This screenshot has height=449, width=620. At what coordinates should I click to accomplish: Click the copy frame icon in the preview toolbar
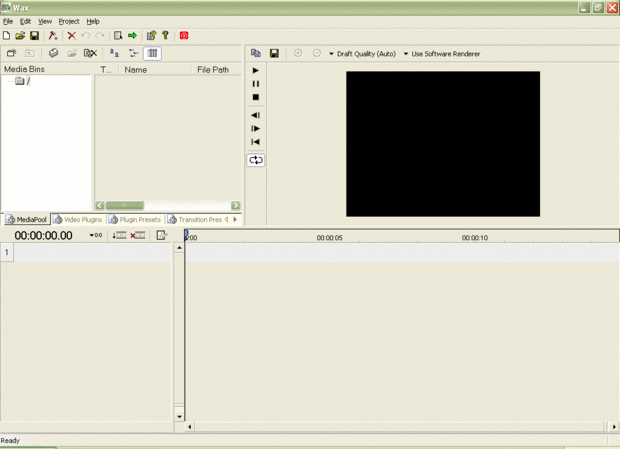[x=256, y=53]
